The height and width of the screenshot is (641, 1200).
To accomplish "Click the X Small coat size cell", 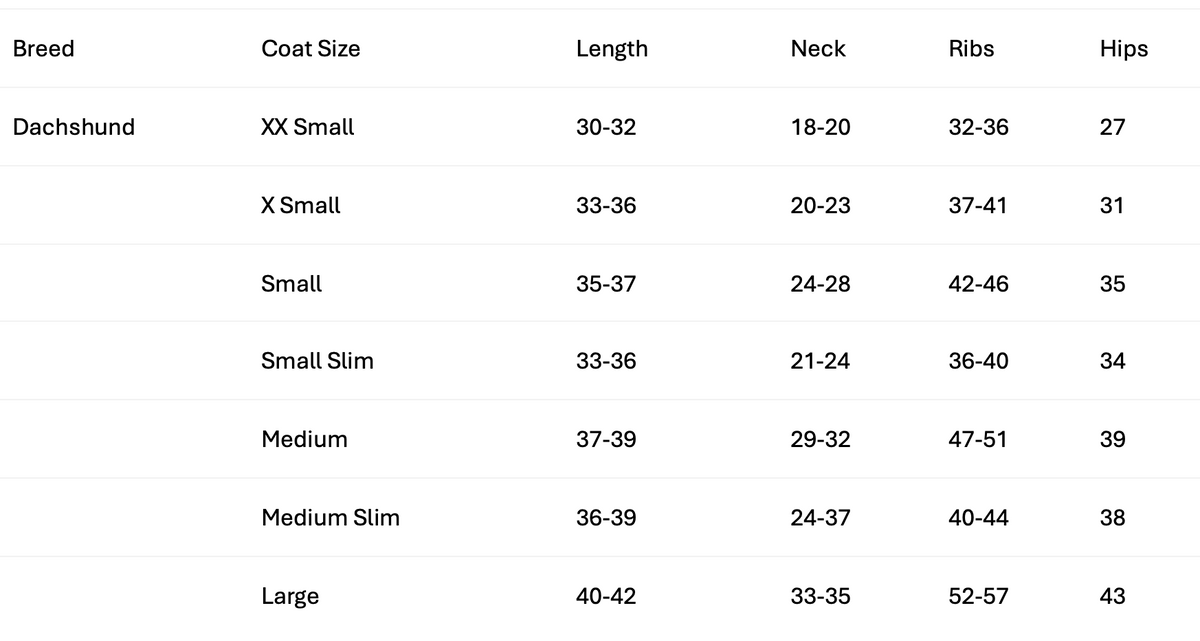I will [x=301, y=205].
